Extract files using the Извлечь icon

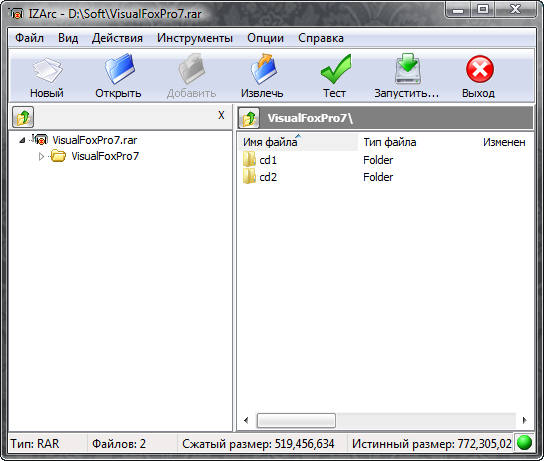pos(264,69)
